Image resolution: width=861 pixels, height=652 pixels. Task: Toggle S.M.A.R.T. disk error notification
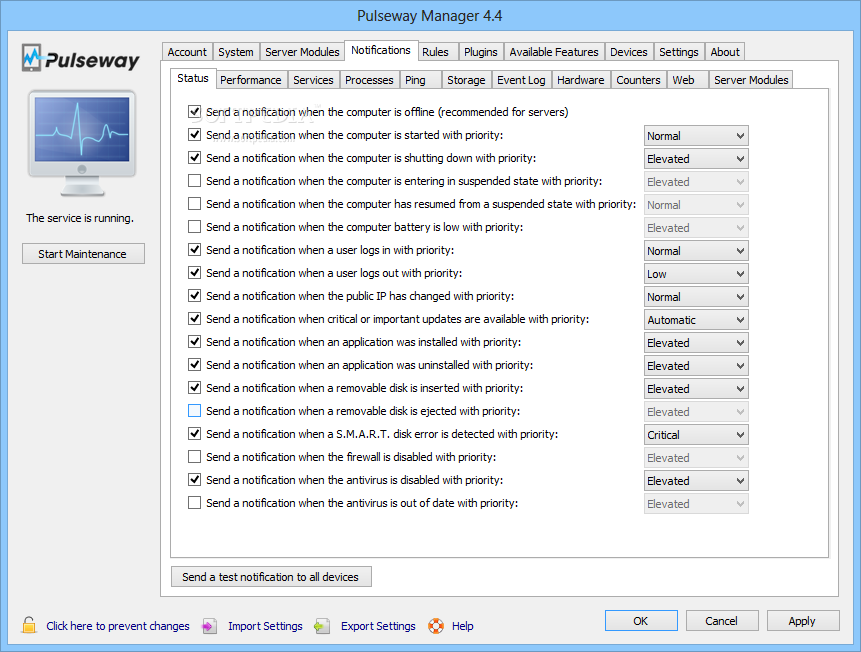(194, 434)
